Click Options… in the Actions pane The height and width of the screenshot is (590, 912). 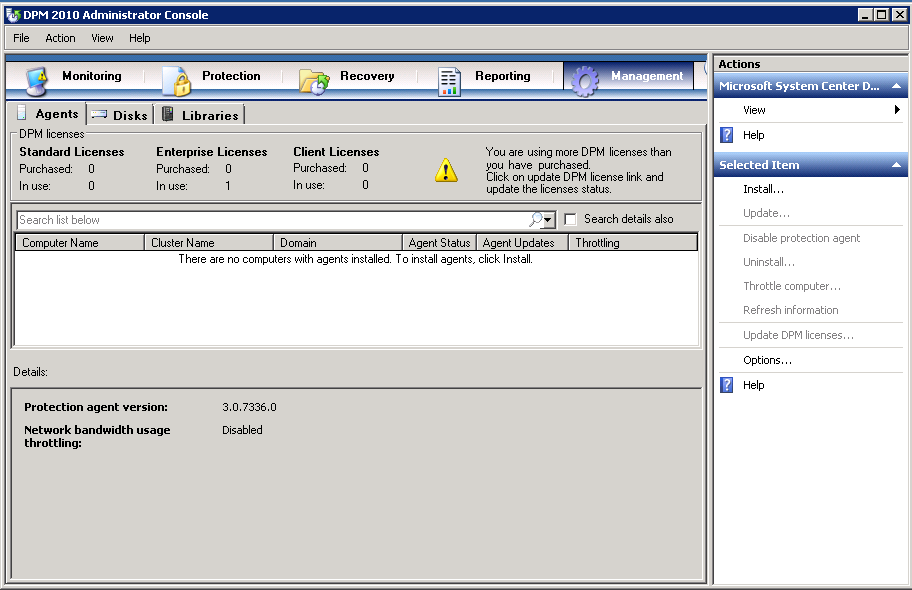767,360
